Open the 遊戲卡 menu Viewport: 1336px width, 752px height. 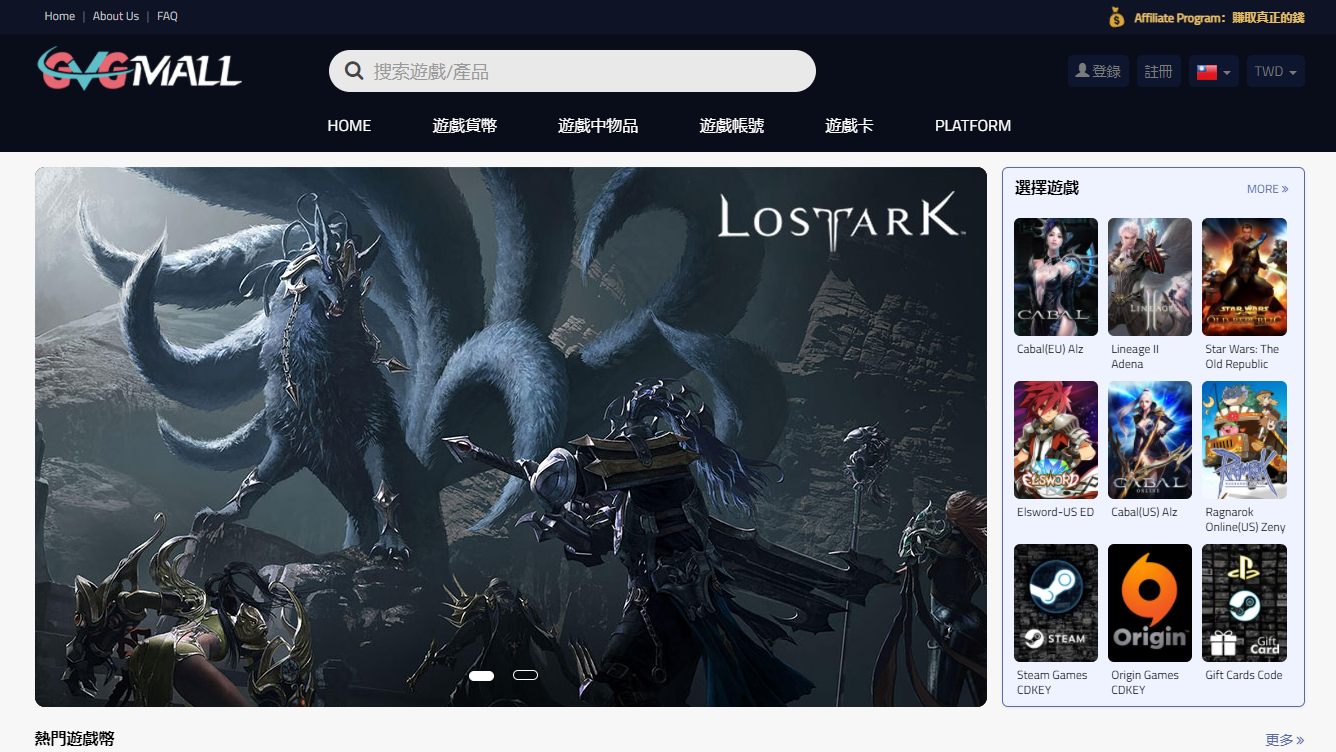pyautogui.click(x=850, y=126)
